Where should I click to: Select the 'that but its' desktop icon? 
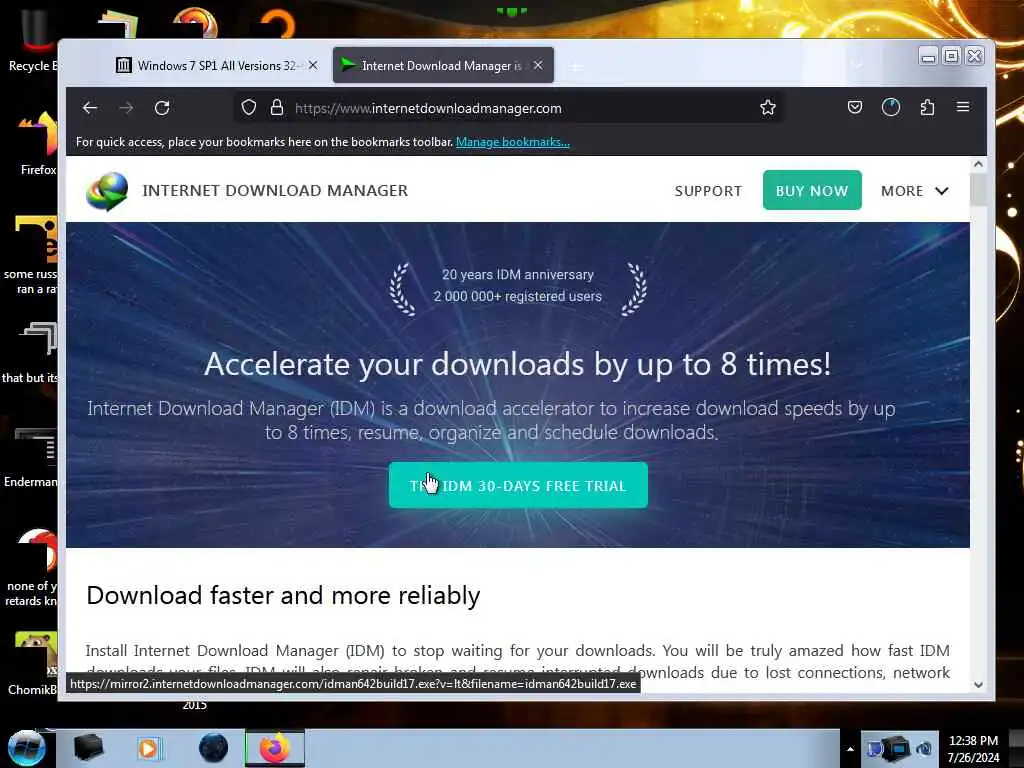[x=30, y=353]
